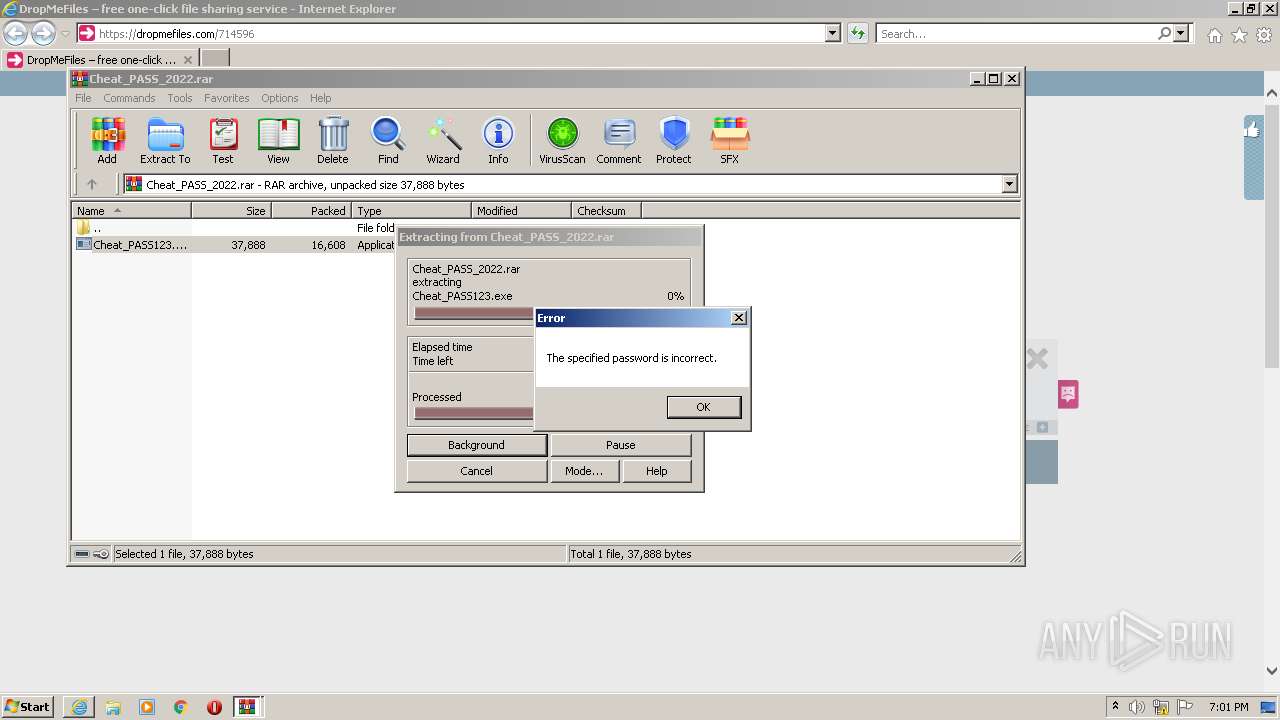Click the Background button
1280x720 pixels.
point(476,445)
